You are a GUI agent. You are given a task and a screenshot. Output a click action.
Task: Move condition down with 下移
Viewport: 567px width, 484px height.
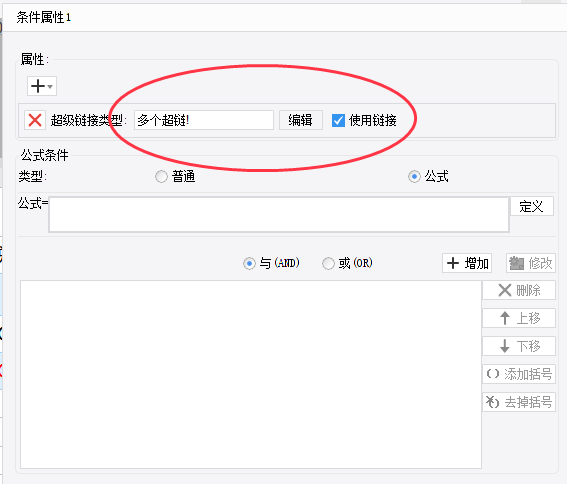[x=519, y=346]
